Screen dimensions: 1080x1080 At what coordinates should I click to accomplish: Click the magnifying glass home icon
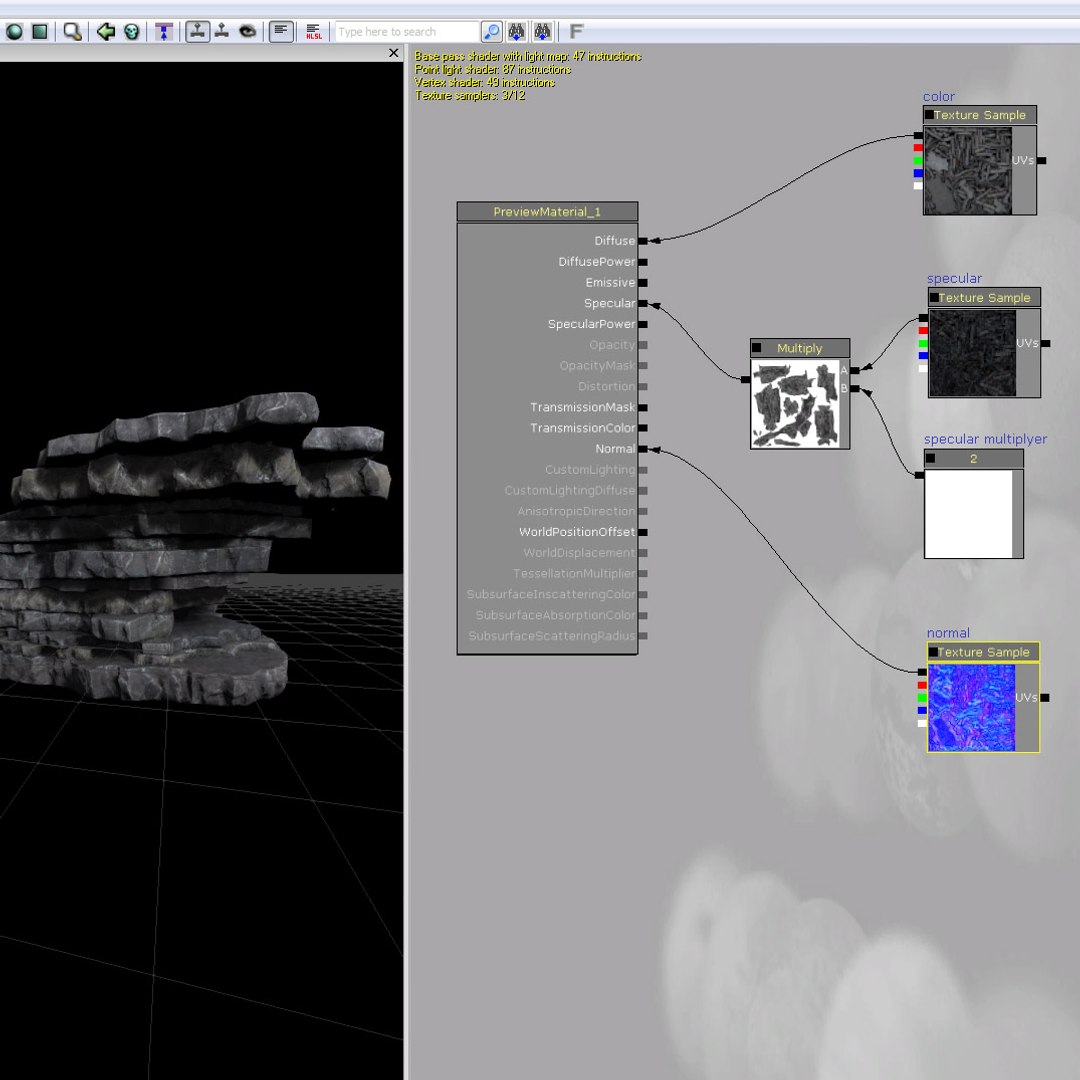72,32
